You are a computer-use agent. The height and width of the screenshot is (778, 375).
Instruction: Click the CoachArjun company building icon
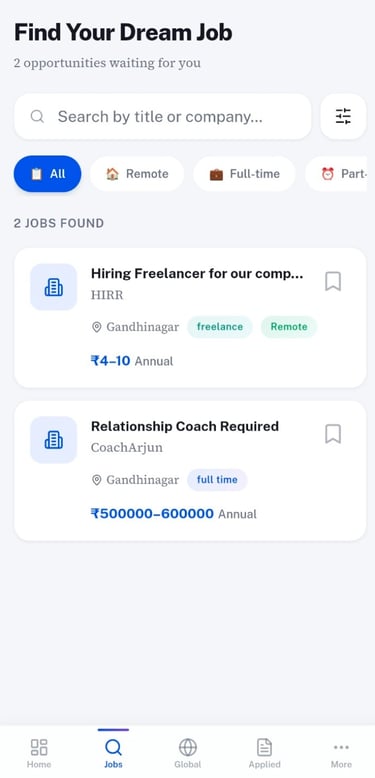[x=54, y=440]
